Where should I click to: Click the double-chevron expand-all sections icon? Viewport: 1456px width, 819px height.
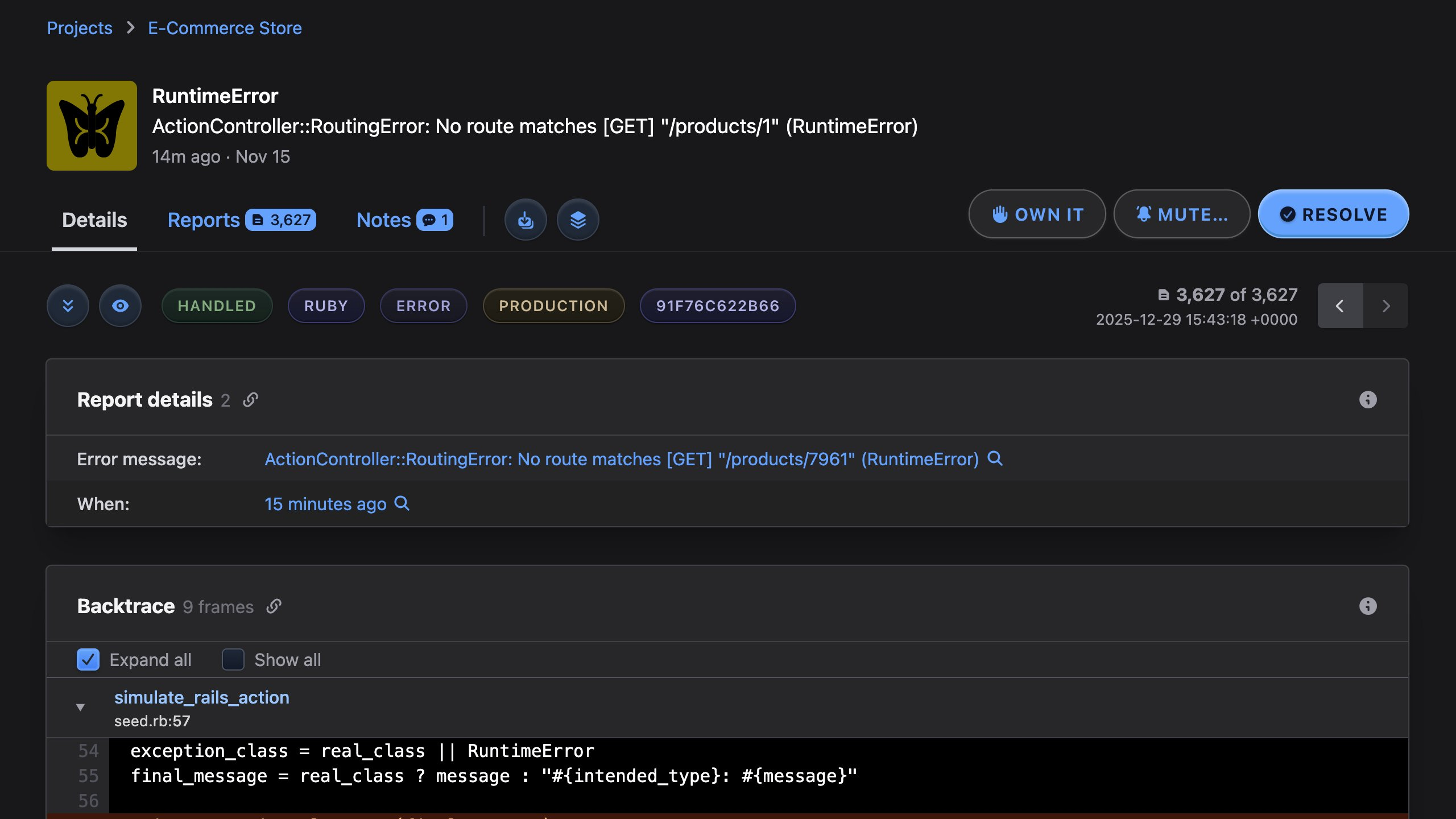68,306
